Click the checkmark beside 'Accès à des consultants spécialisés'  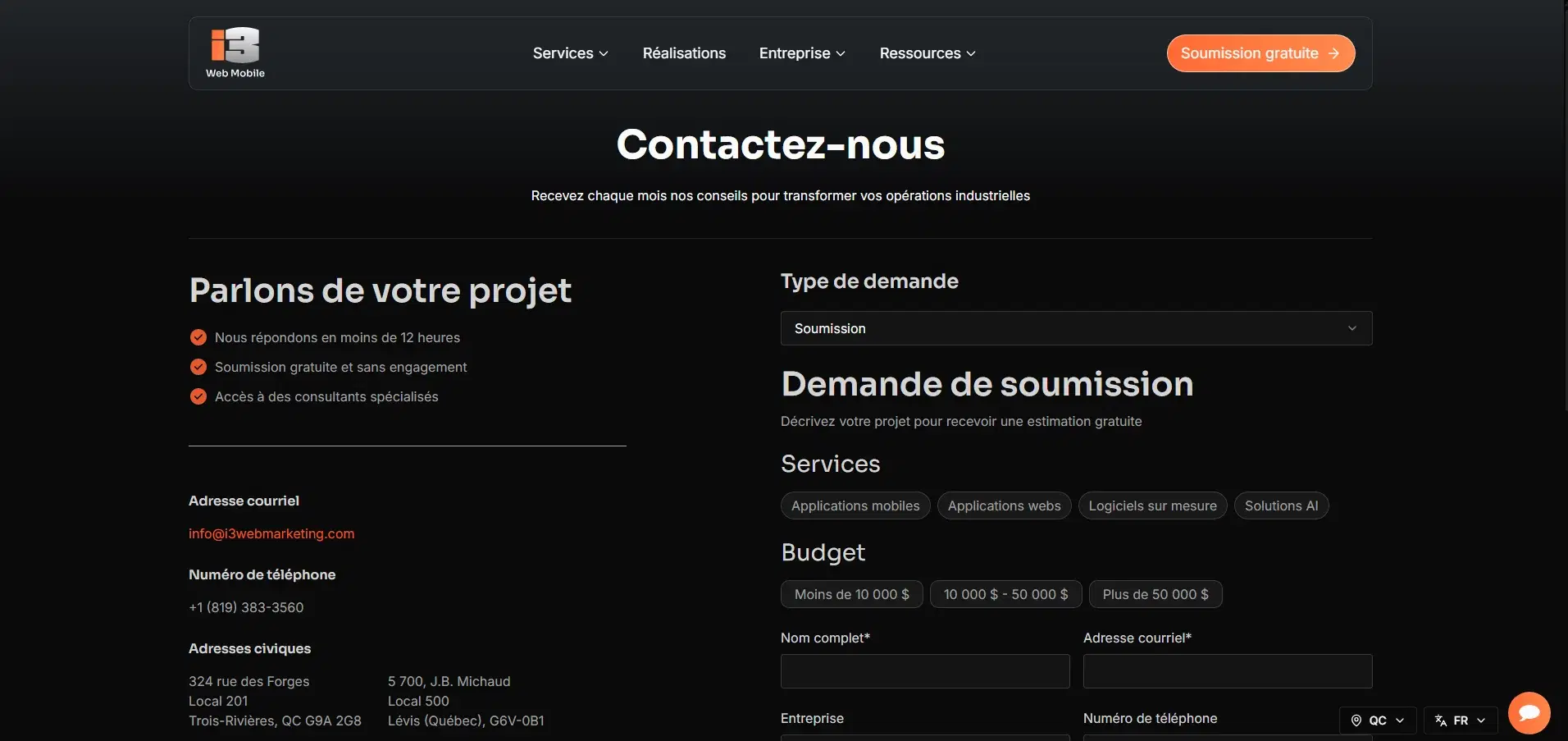tap(198, 396)
